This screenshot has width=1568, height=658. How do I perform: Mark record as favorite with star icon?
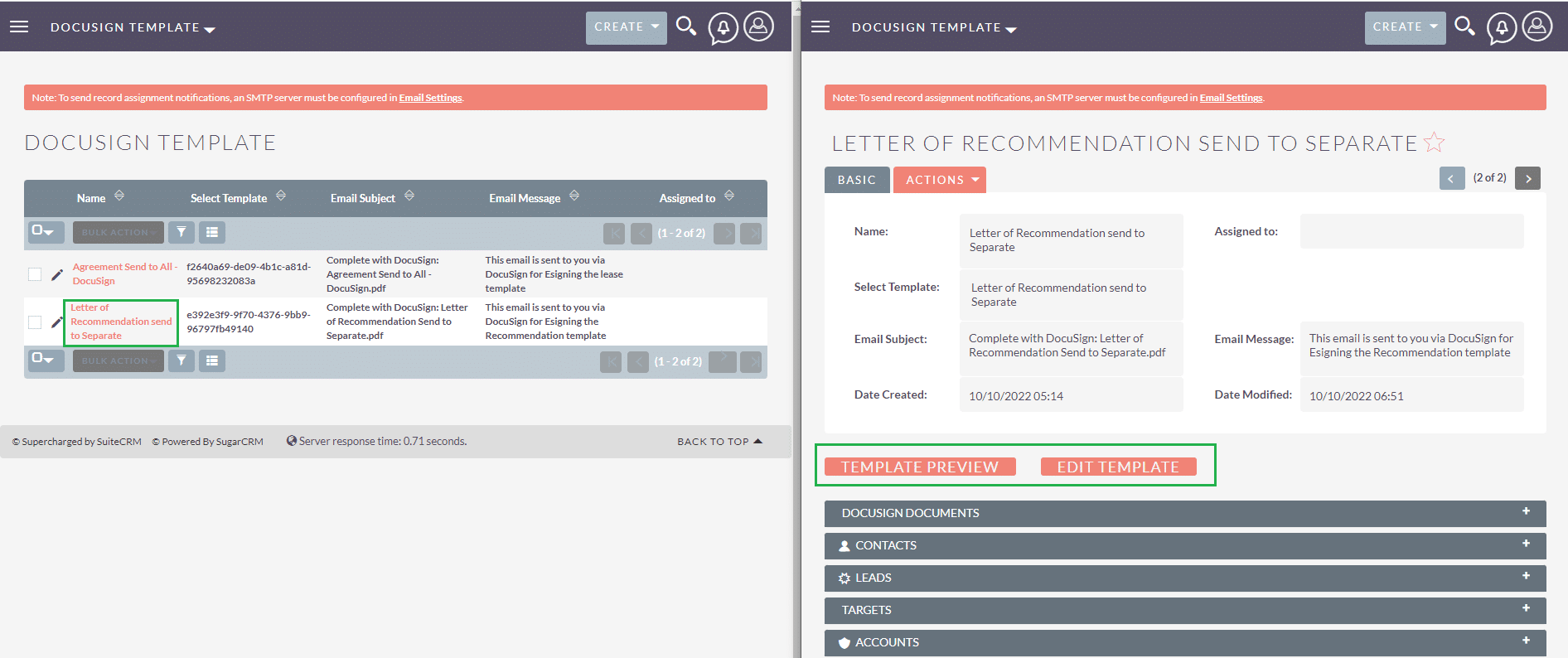[1435, 143]
